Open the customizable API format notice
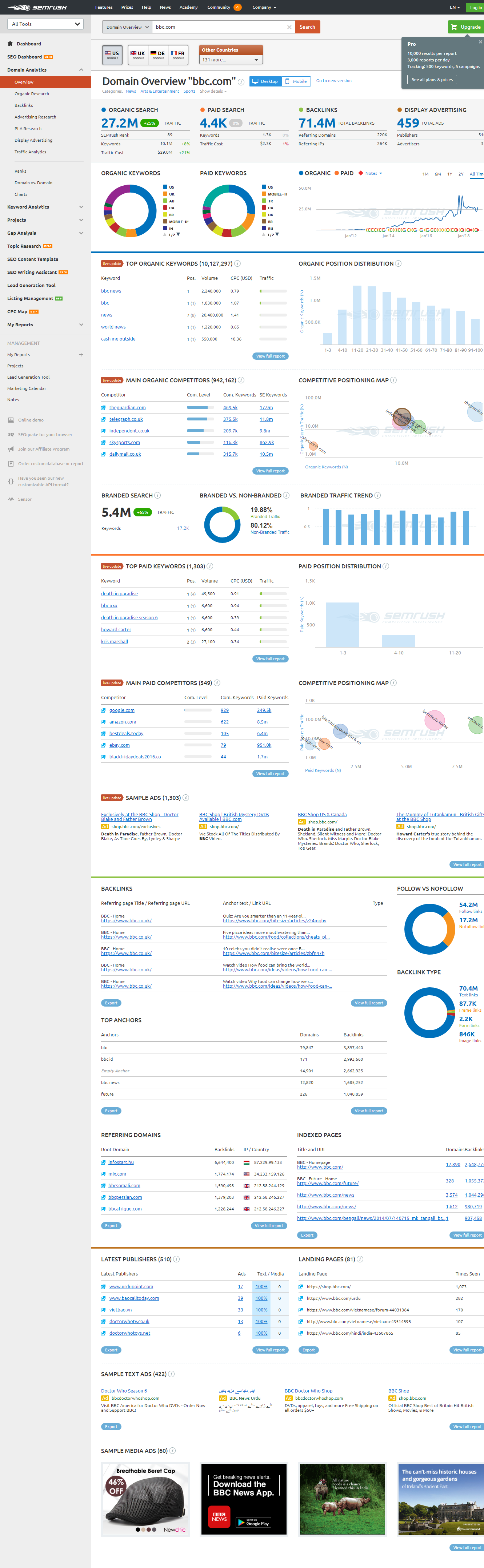Screen dimensions: 484x1568 (43, 481)
